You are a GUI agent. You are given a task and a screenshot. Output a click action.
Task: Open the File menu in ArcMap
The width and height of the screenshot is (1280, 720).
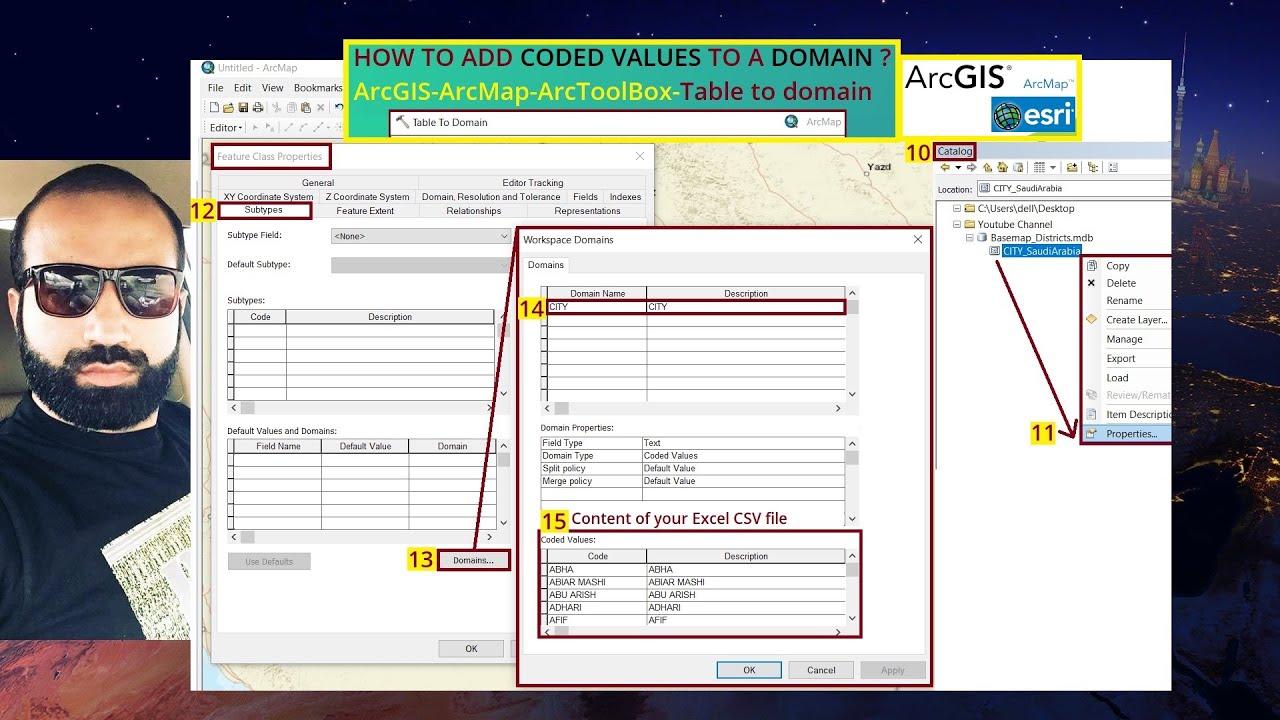point(215,88)
